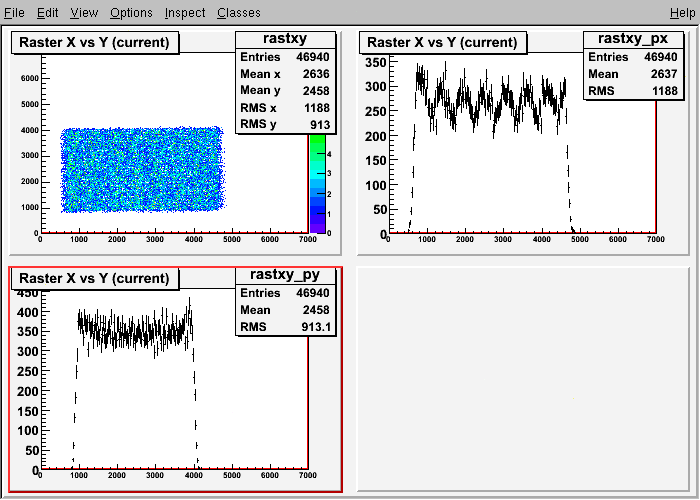
Task: Click the 6000 label on rastxy y-axis
Action: [x=29, y=79]
